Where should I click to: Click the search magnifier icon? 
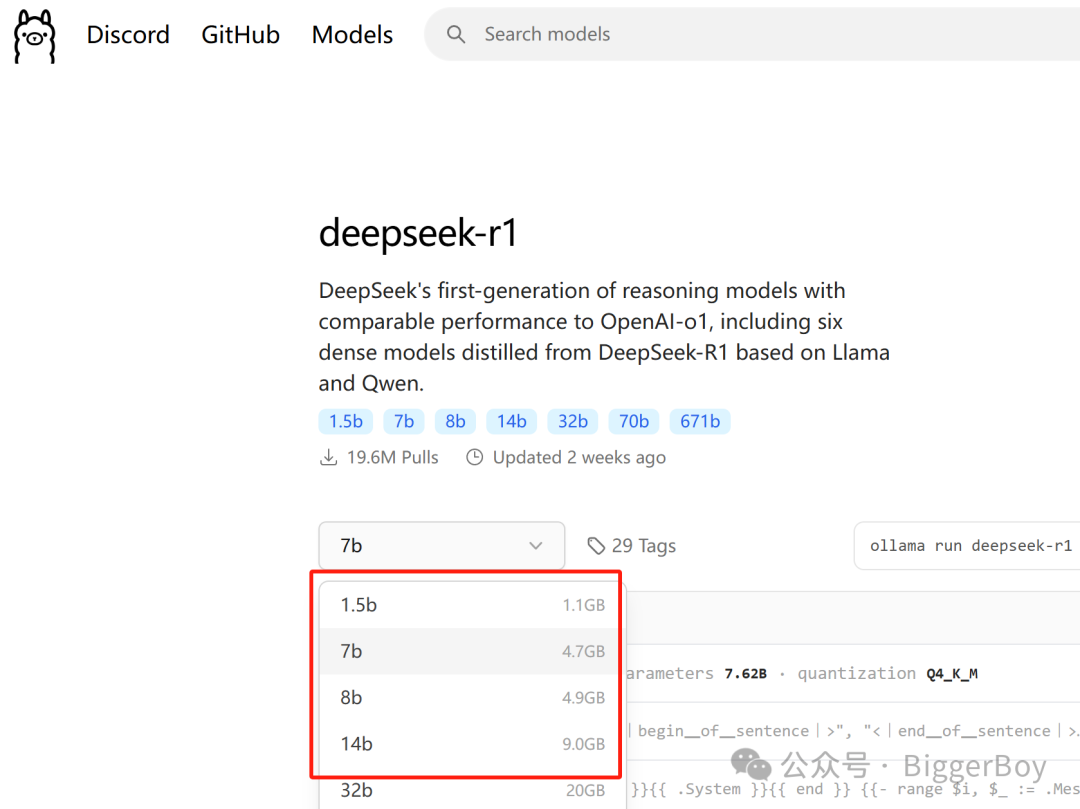click(x=455, y=34)
